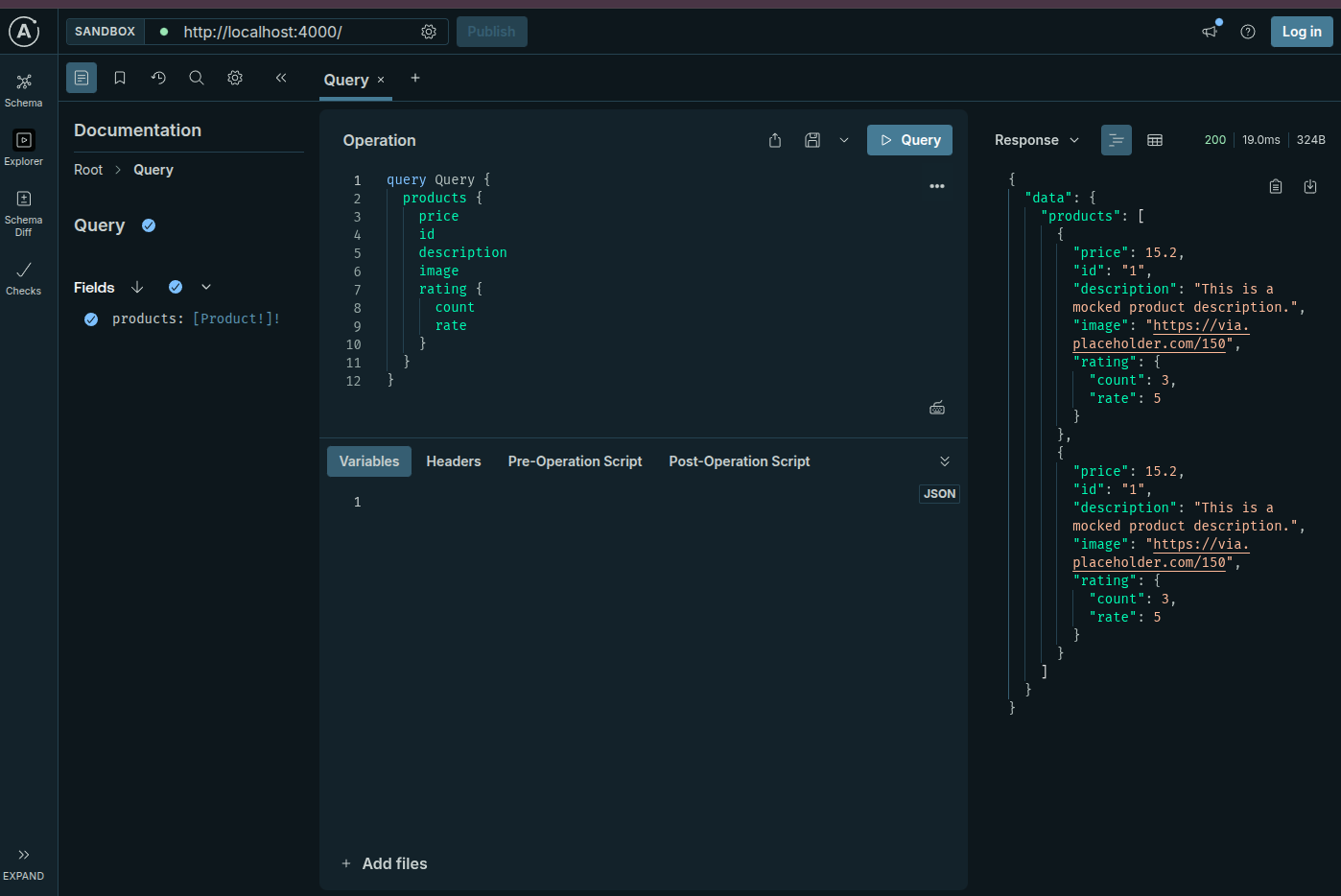Share the current operation

774,140
